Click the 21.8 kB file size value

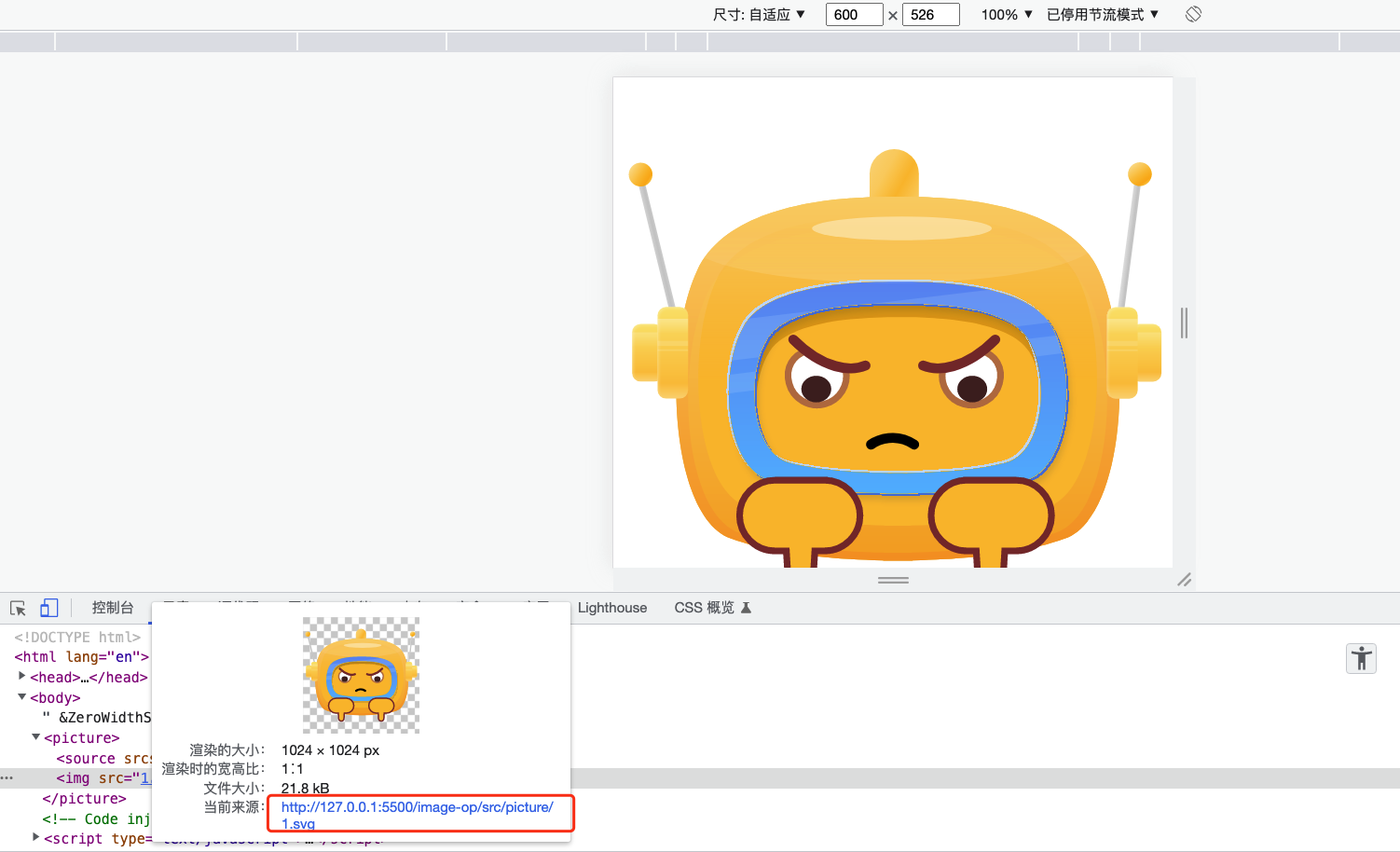point(305,789)
